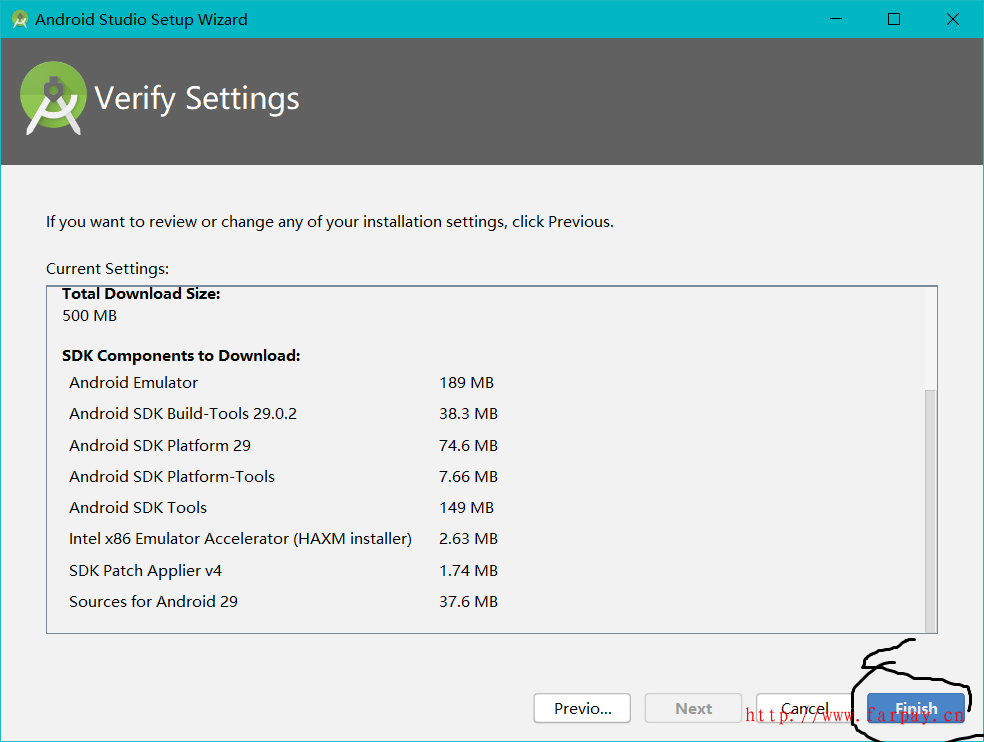Select Intel x86 Emulator Accelerator (HAXM installer)

[x=240, y=538]
